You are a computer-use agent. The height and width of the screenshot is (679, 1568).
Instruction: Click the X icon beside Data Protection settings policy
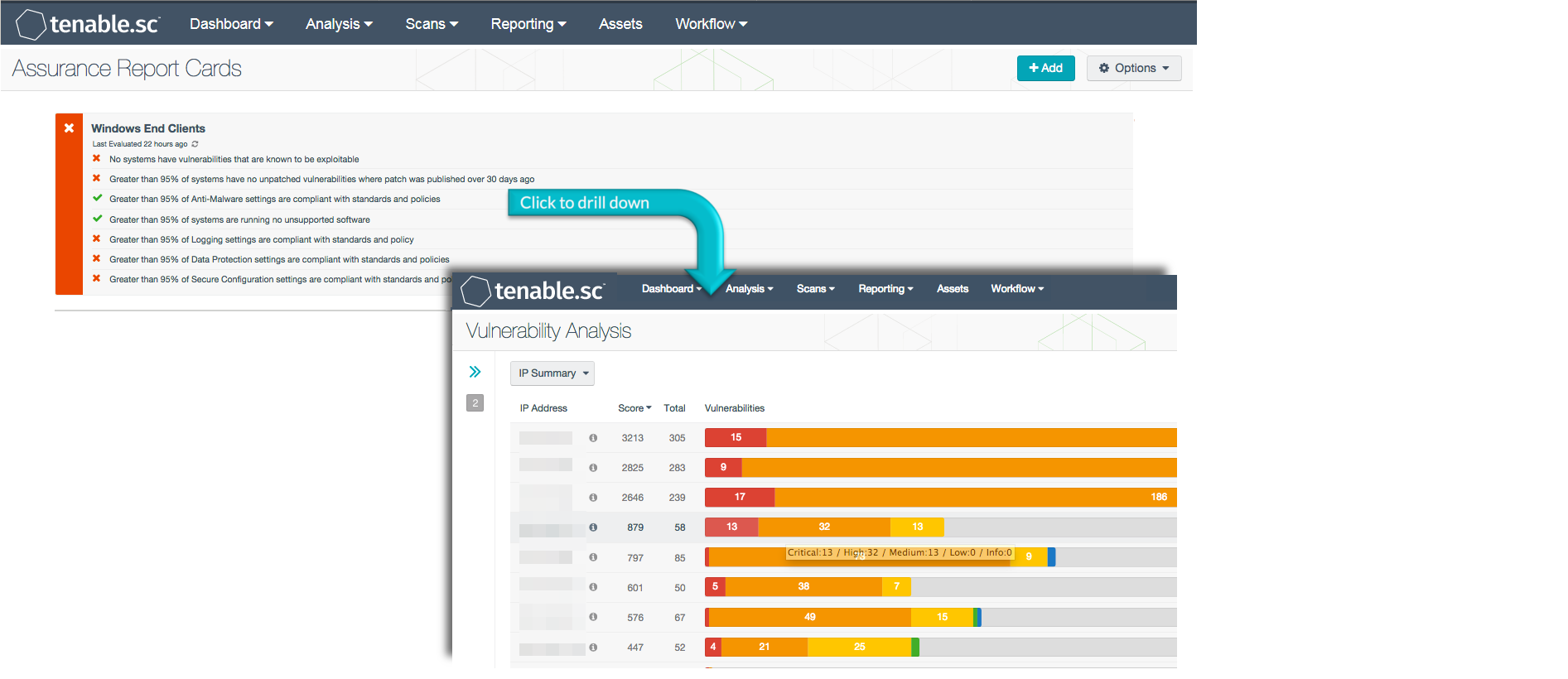[97, 258]
